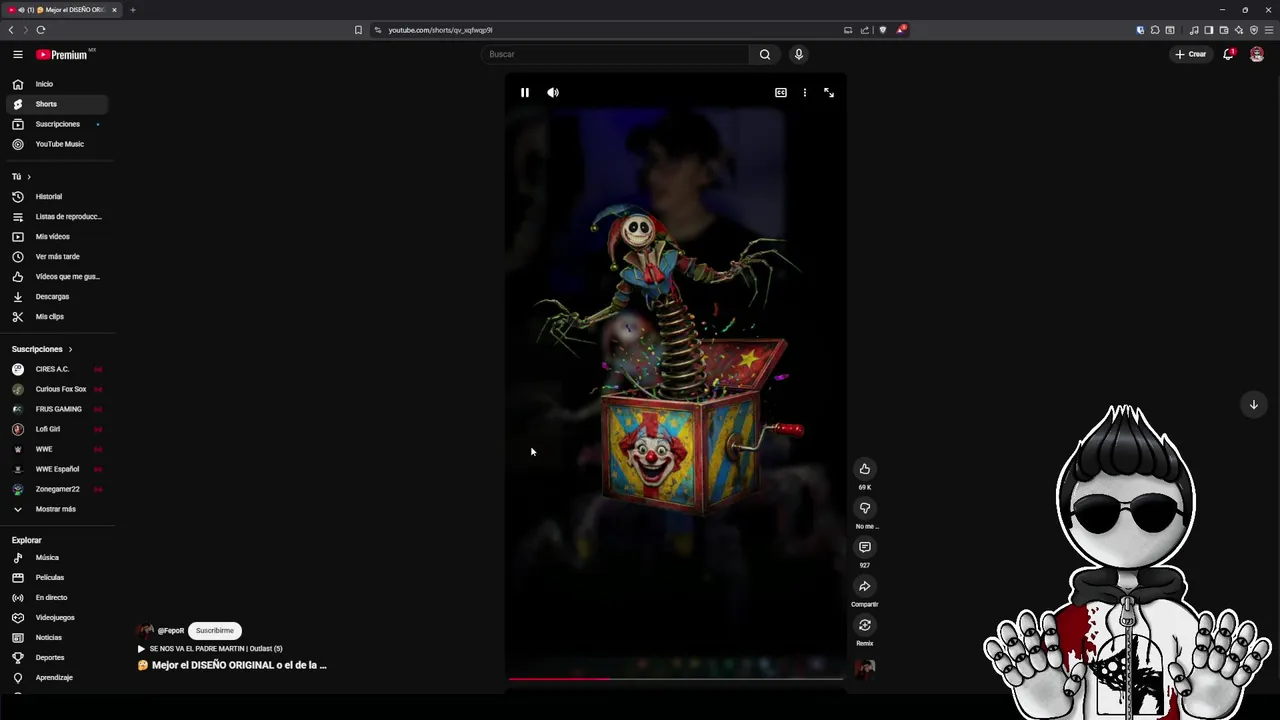Screen dimensions: 1280x720
Task: Expand the Tú section
Action: coord(22,177)
